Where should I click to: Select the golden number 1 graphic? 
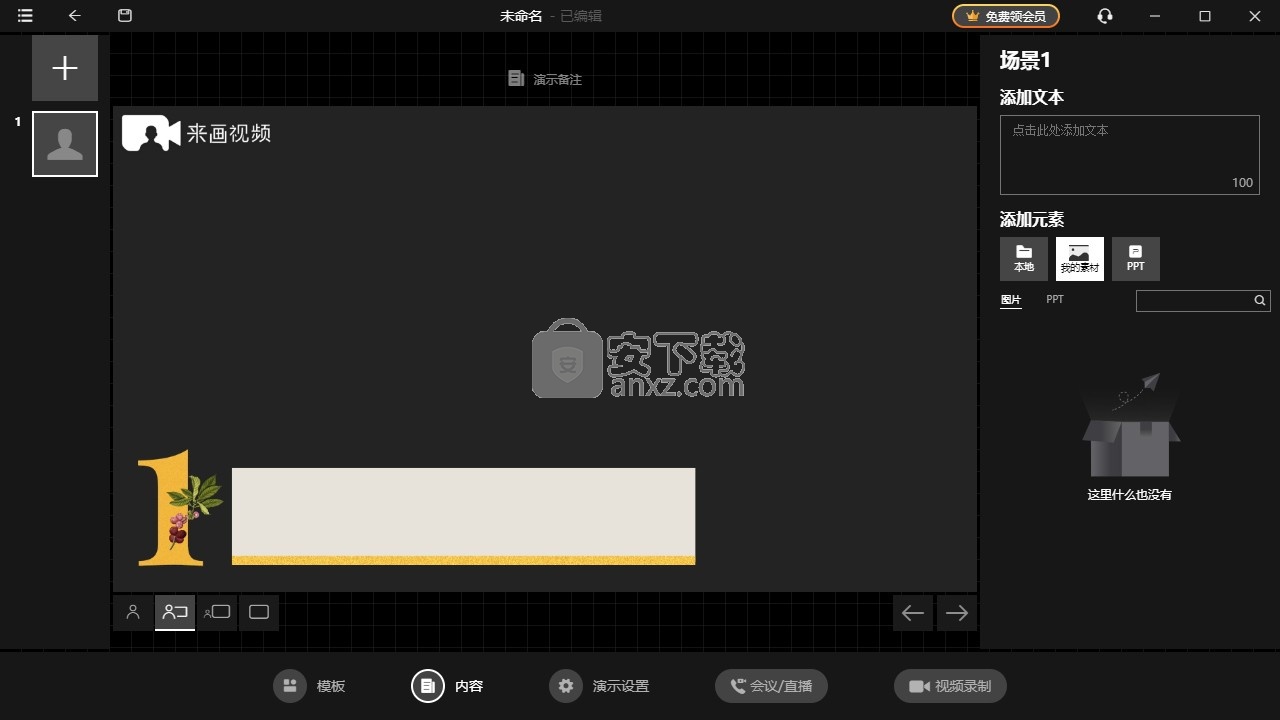(178, 508)
